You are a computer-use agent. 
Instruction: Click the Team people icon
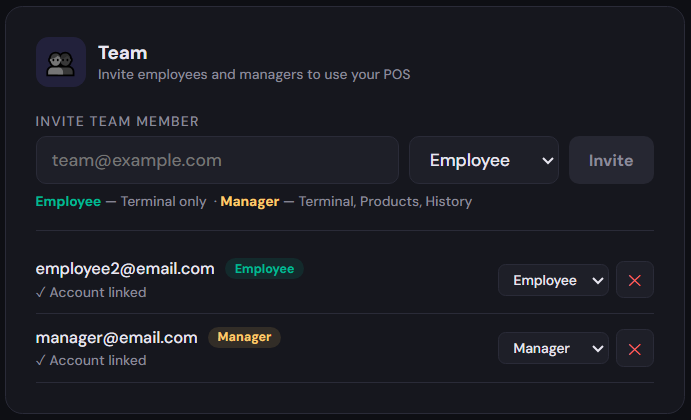point(61,62)
